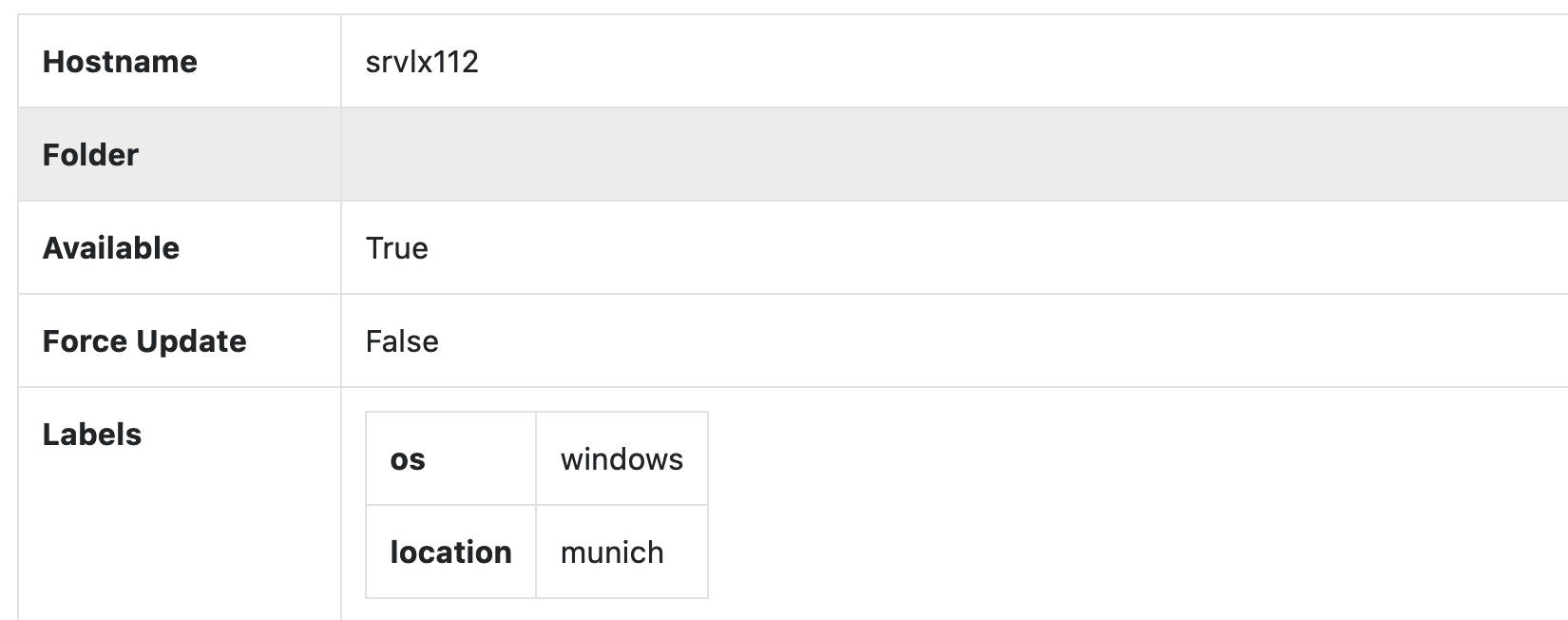Select the "windows" label value
The width and height of the screenshot is (1568, 620).
coord(621,459)
